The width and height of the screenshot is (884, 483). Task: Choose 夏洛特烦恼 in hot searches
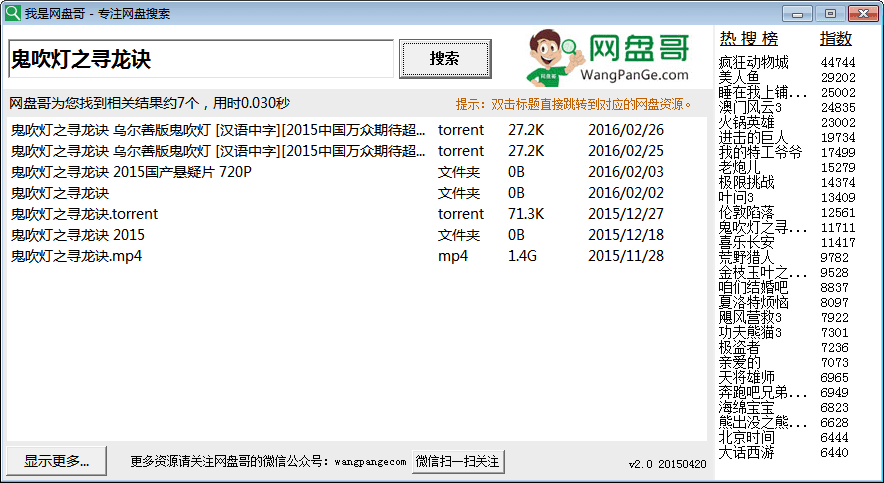pyautogui.click(x=754, y=302)
